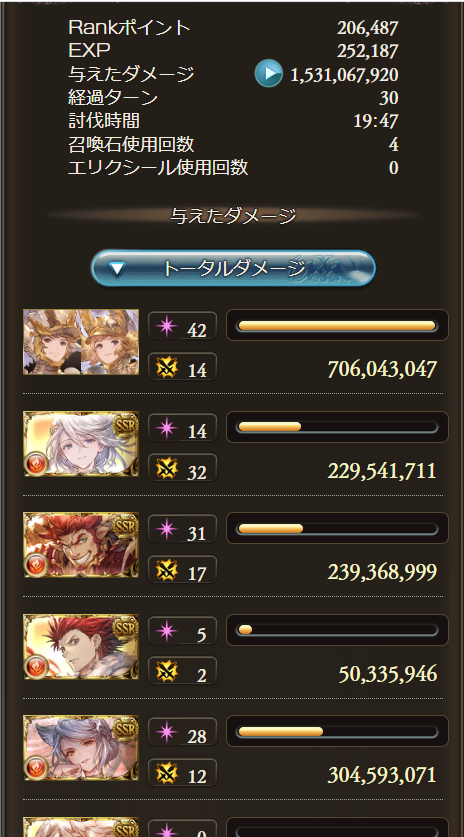Image resolution: width=464 pixels, height=837 pixels.
Task: Click the yellow attack icon showing 12
Action: (x=167, y=772)
